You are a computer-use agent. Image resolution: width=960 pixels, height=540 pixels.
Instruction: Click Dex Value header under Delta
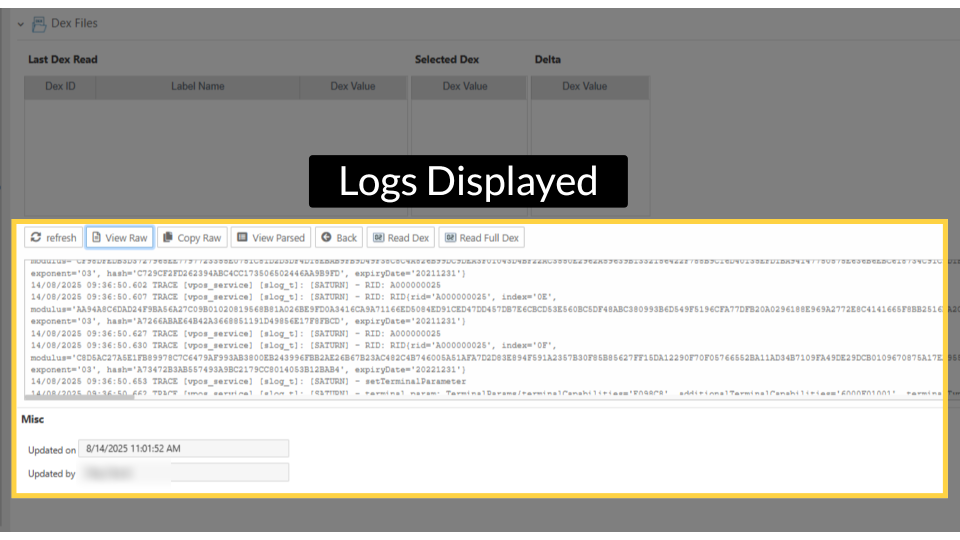click(585, 87)
